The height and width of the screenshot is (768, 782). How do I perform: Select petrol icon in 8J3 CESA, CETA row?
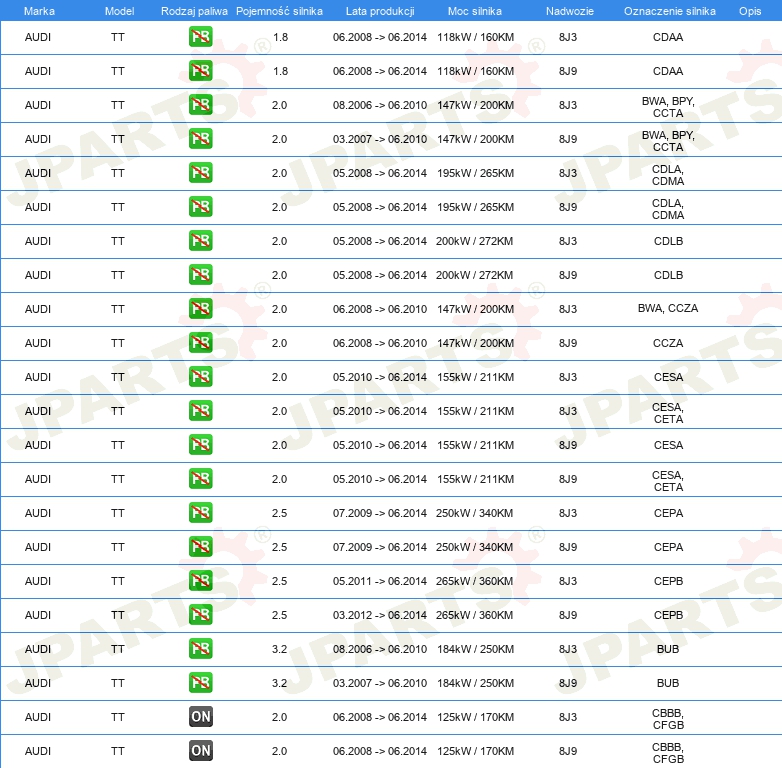(200, 410)
